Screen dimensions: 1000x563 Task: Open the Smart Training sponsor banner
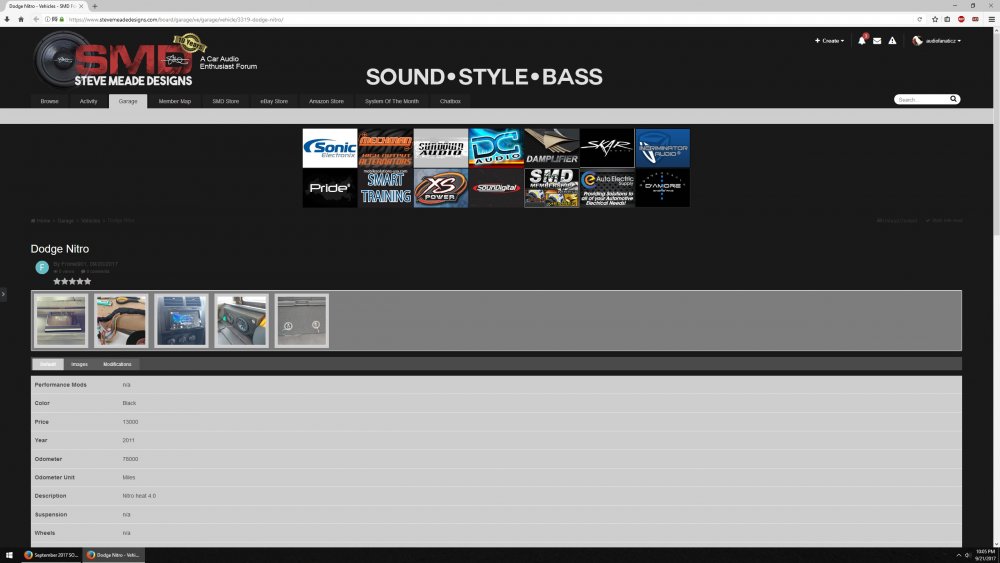tap(385, 187)
